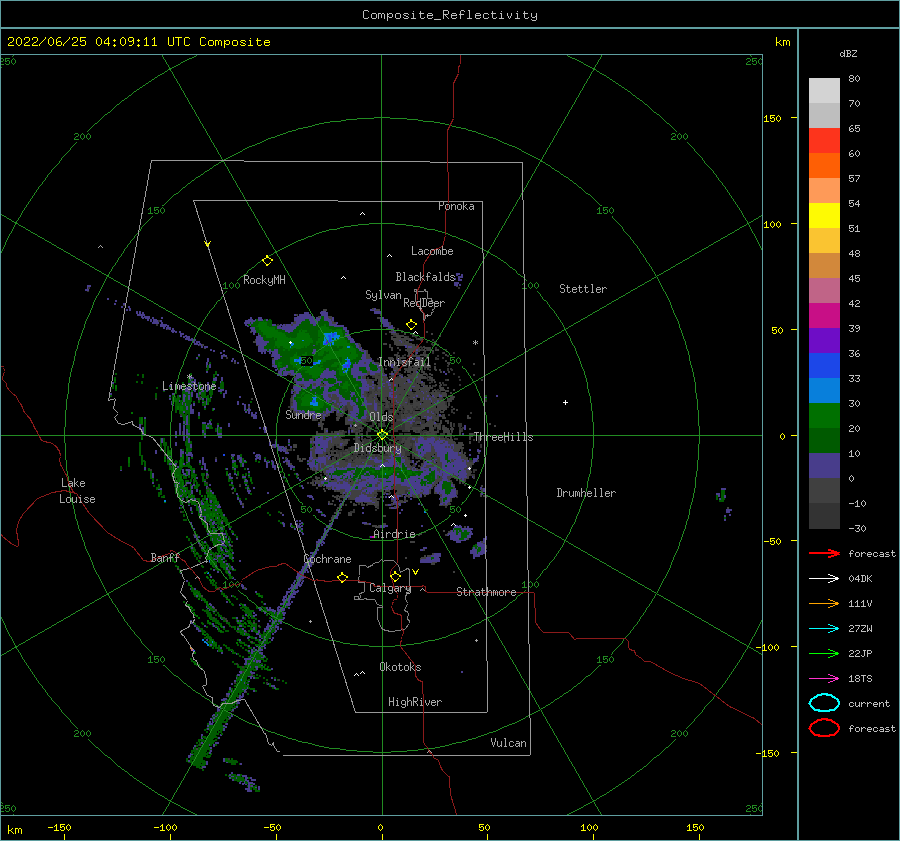Click the yellow diamond marker below RedDeer
Image resolution: width=900 pixels, height=841 pixels.
pos(411,325)
